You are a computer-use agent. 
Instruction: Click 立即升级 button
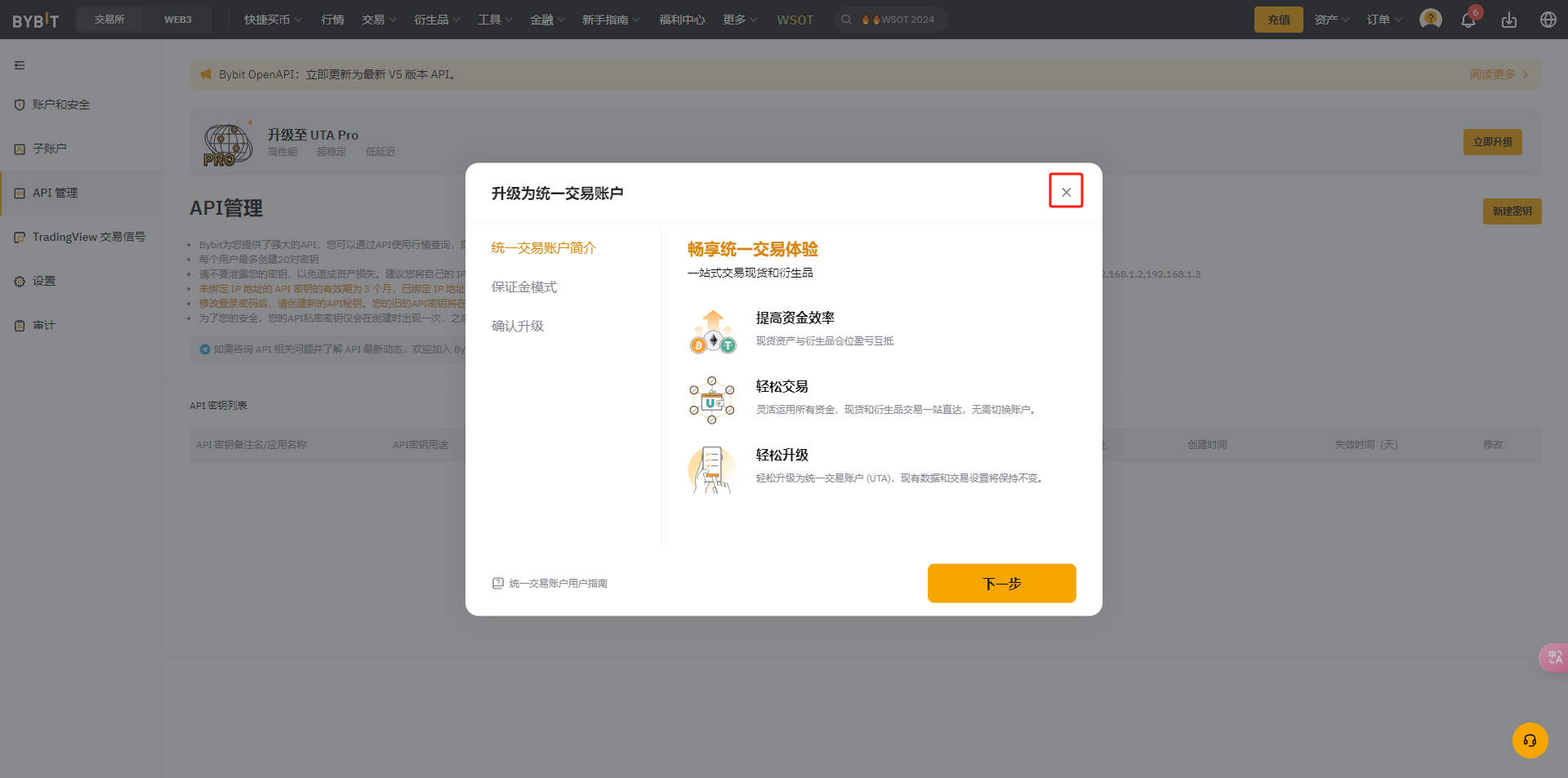click(1492, 142)
